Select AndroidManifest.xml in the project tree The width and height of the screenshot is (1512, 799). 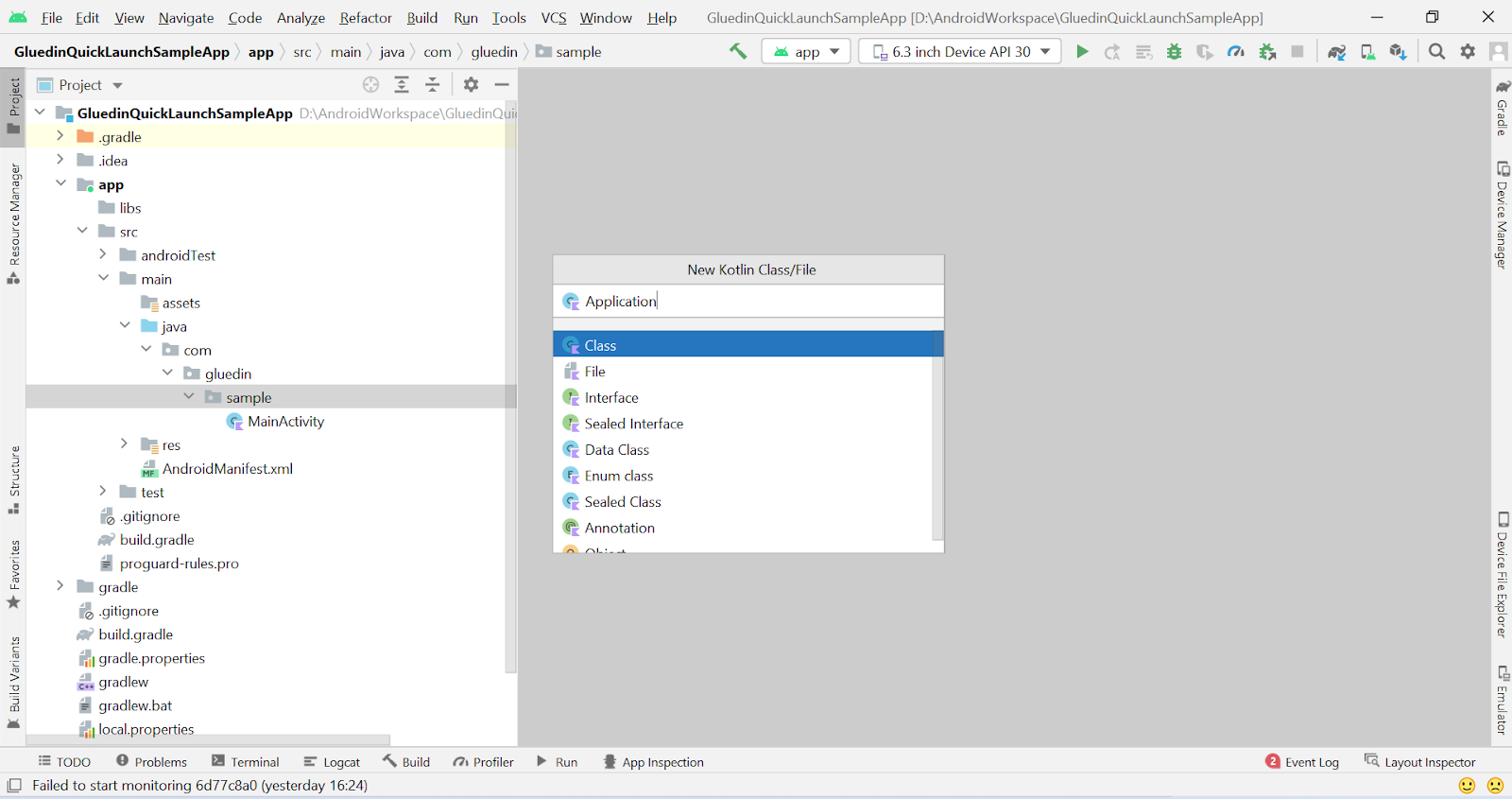click(216, 468)
